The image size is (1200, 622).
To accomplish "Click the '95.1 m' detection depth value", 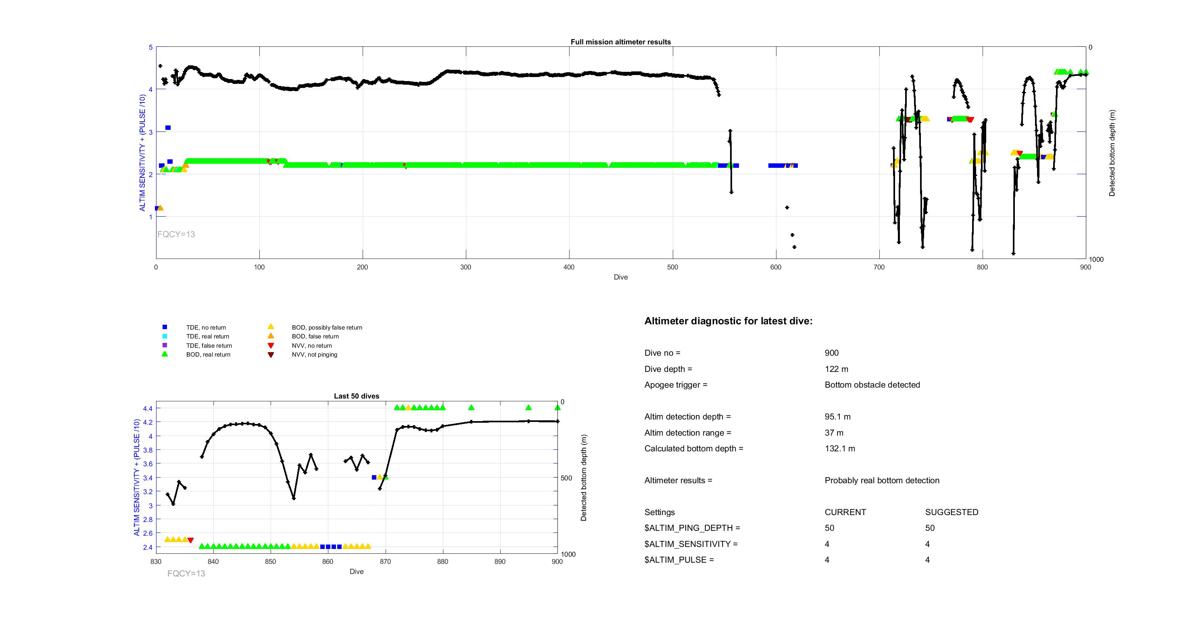I will tap(838, 417).
